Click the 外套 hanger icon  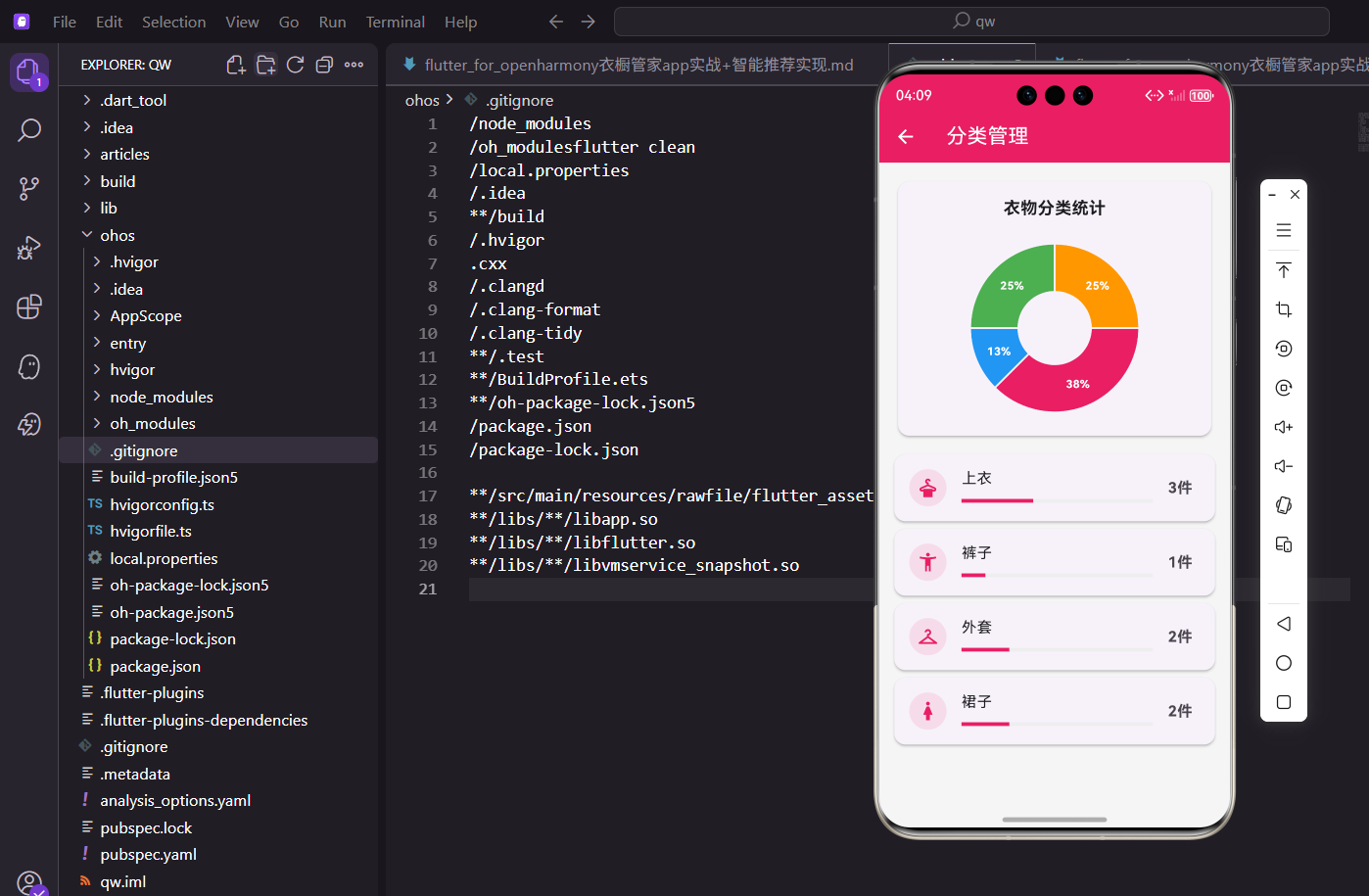tap(927, 637)
